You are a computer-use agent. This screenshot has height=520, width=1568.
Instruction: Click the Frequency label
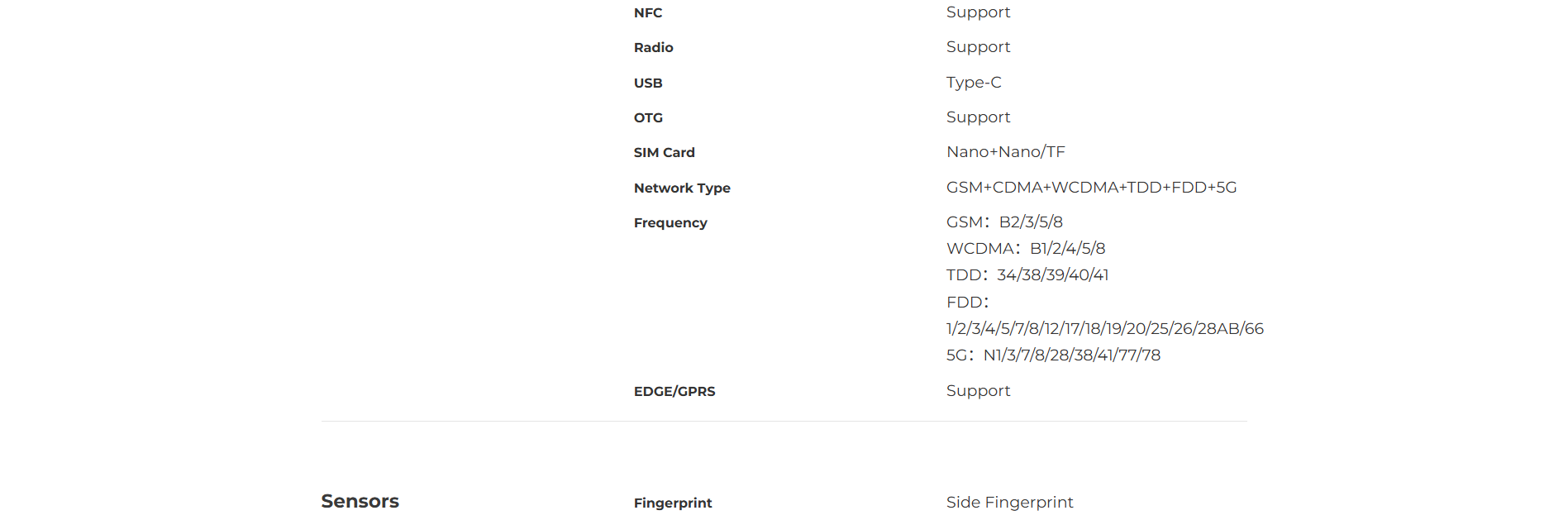(x=670, y=222)
